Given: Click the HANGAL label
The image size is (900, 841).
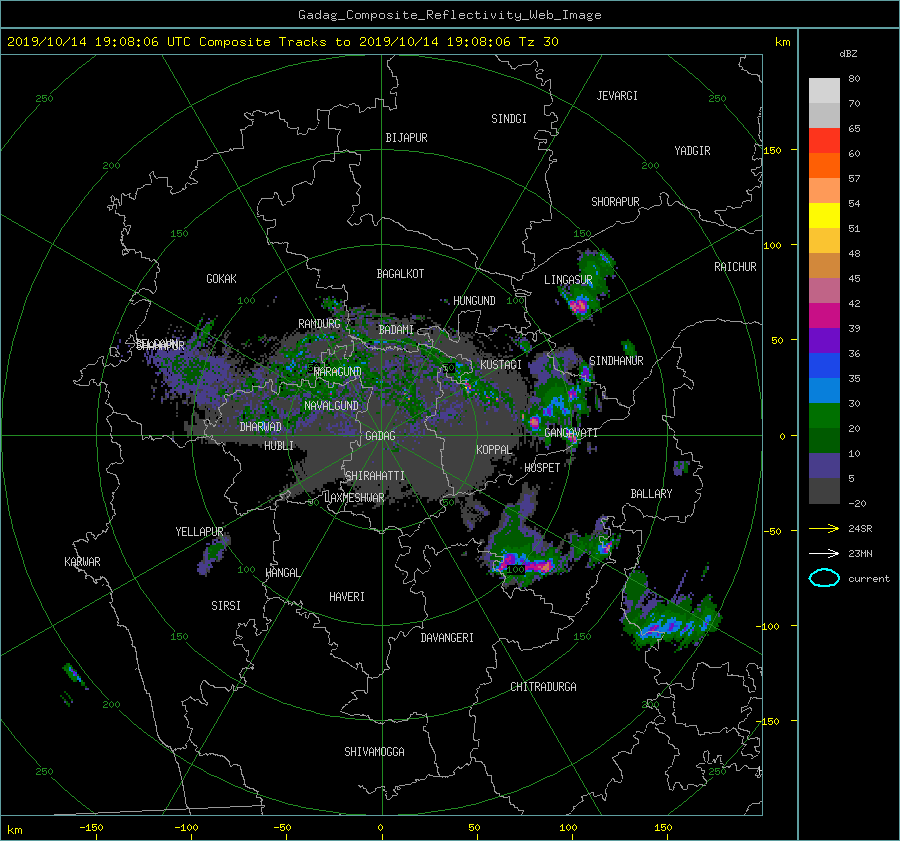Looking at the screenshot, I should point(282,573).
